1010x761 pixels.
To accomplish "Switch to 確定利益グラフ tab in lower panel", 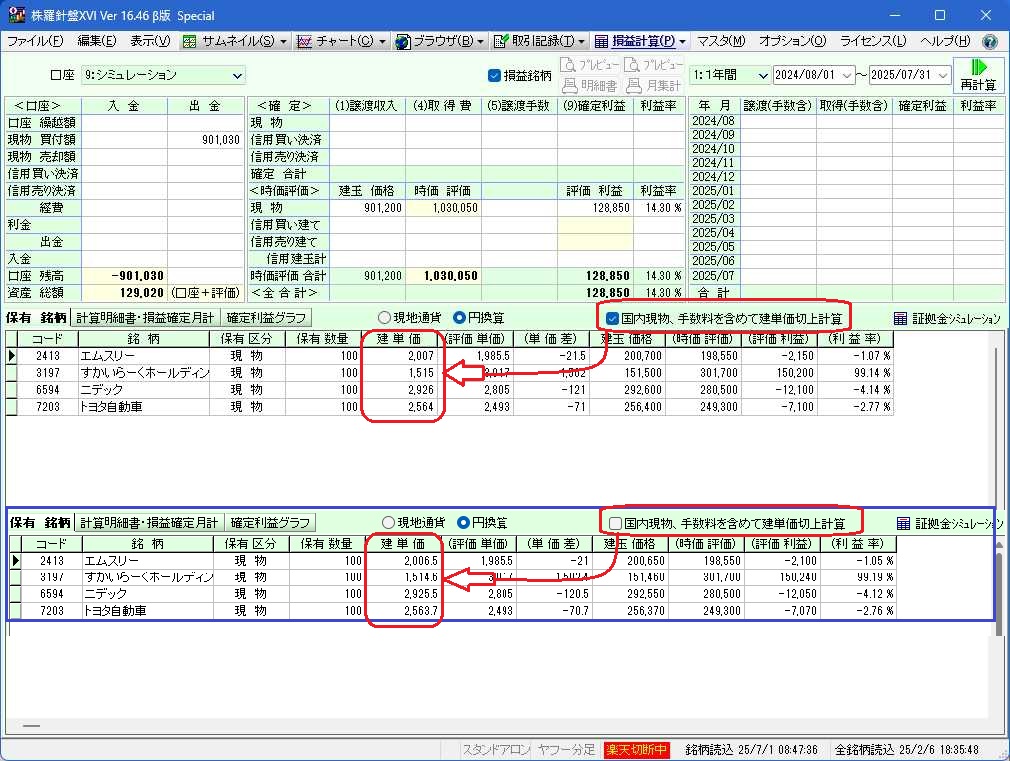I will pos(271,523).
